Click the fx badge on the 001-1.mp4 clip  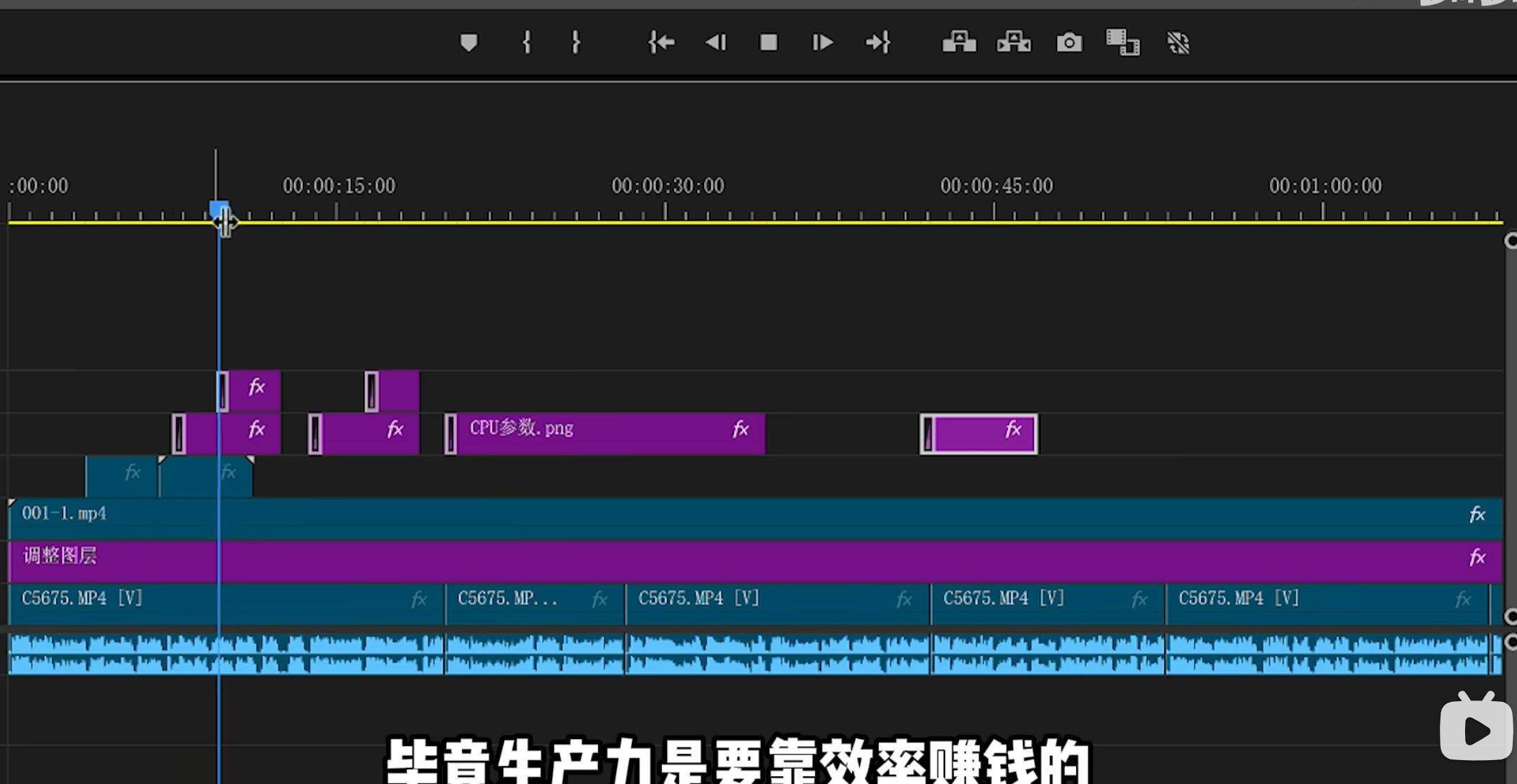(1477, 514)
